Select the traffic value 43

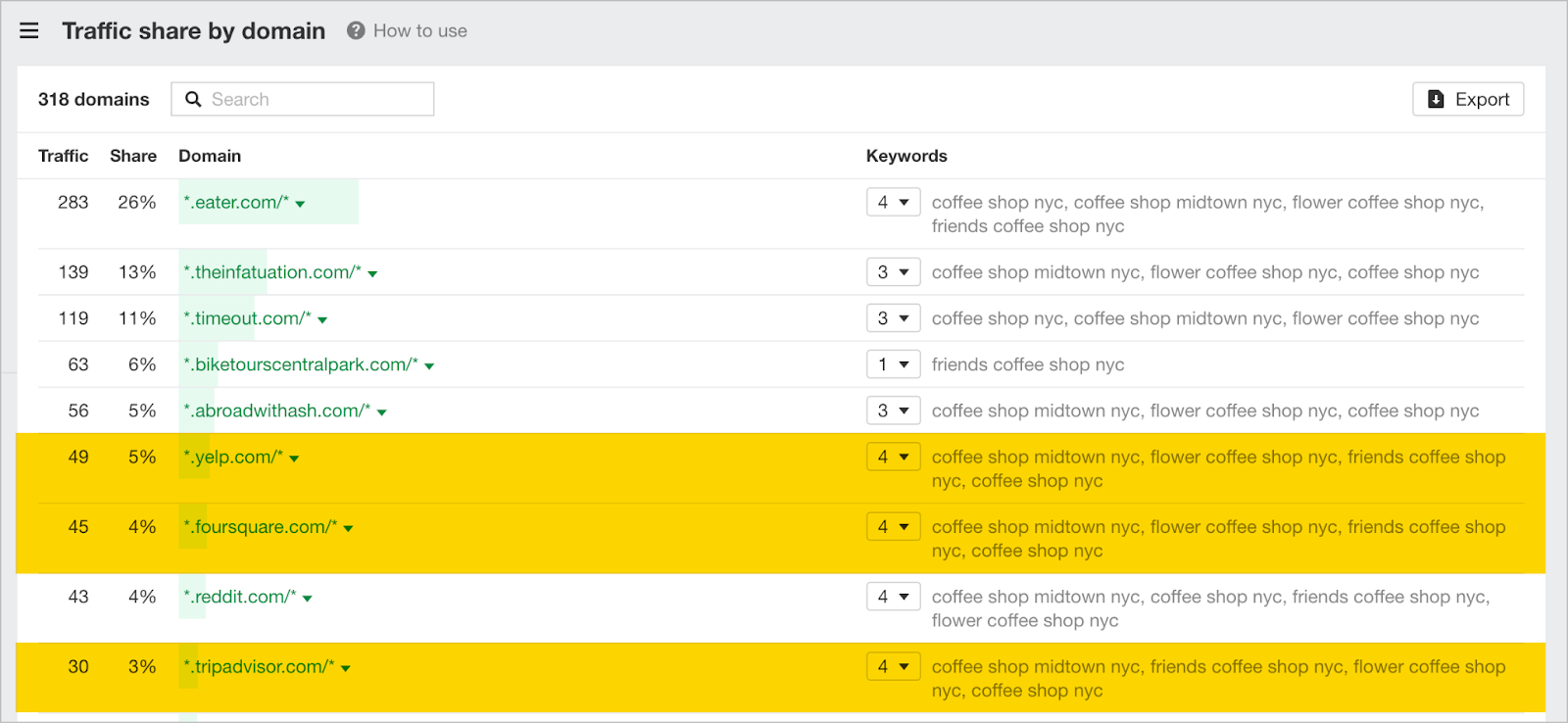[78, 597]
